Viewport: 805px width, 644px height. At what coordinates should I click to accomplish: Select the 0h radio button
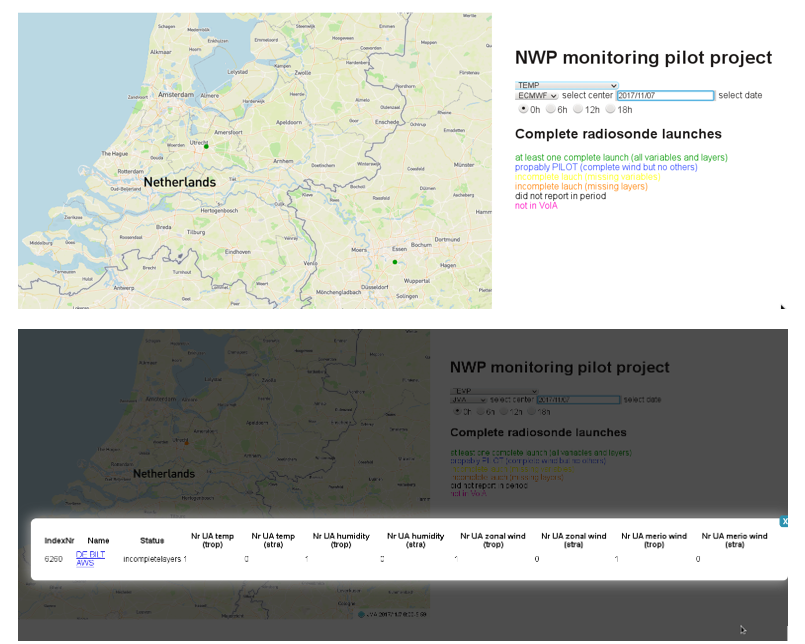pyautogui.click(x=520, y=109)
